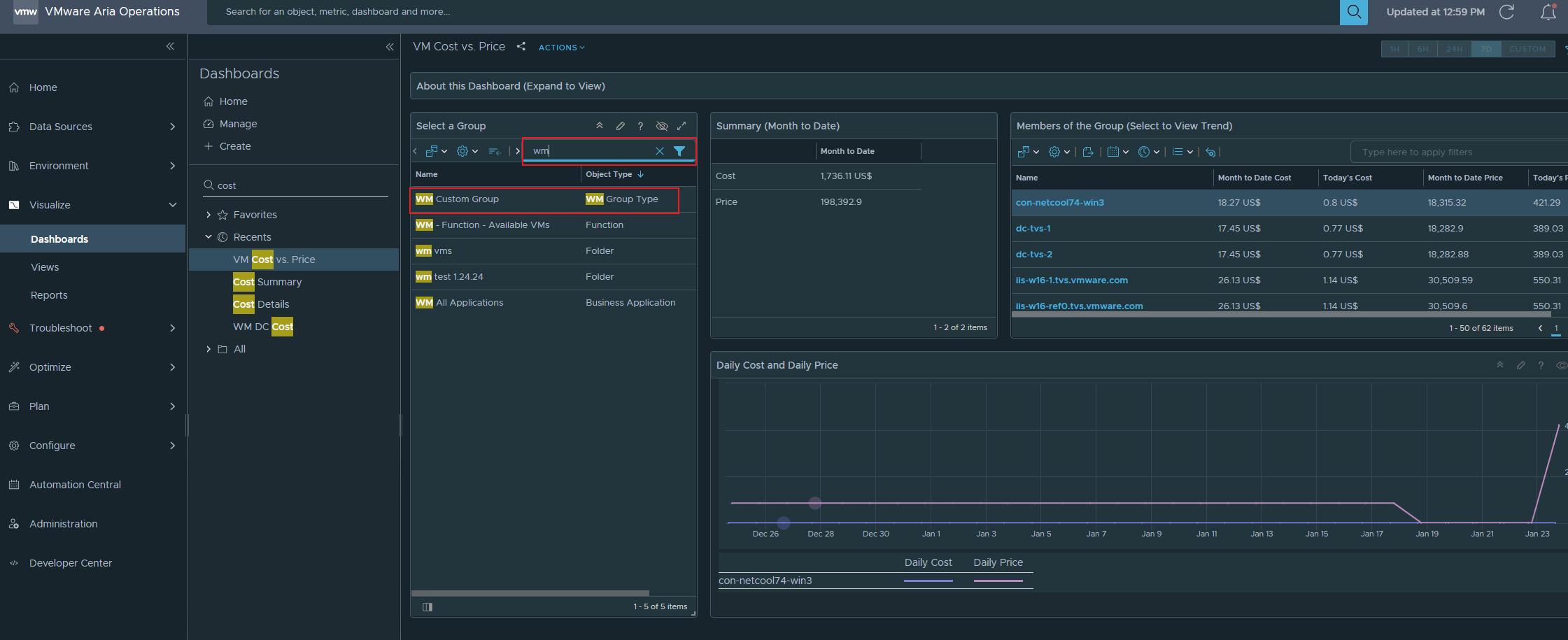Click the VMware Aria Operations logo
This screenshot has width=1568, height=640.
click(26, 12)
